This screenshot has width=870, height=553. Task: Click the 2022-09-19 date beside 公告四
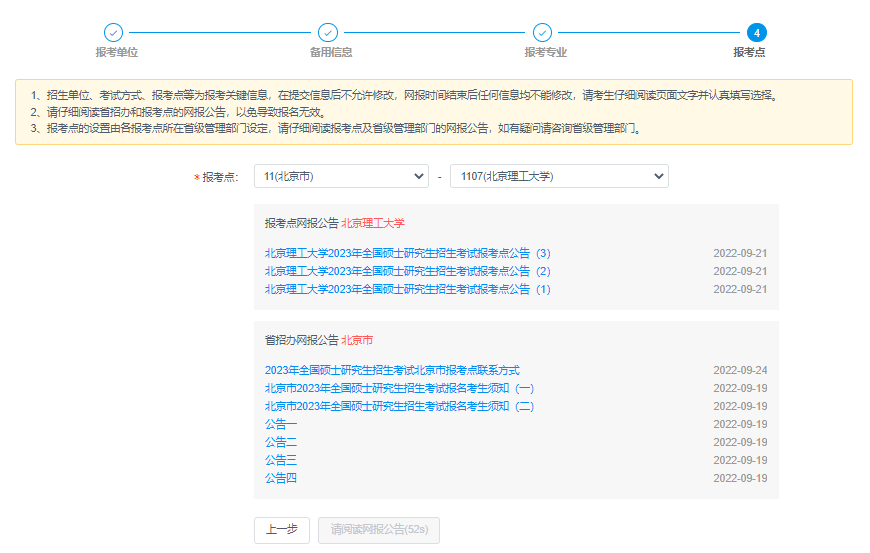740,478
